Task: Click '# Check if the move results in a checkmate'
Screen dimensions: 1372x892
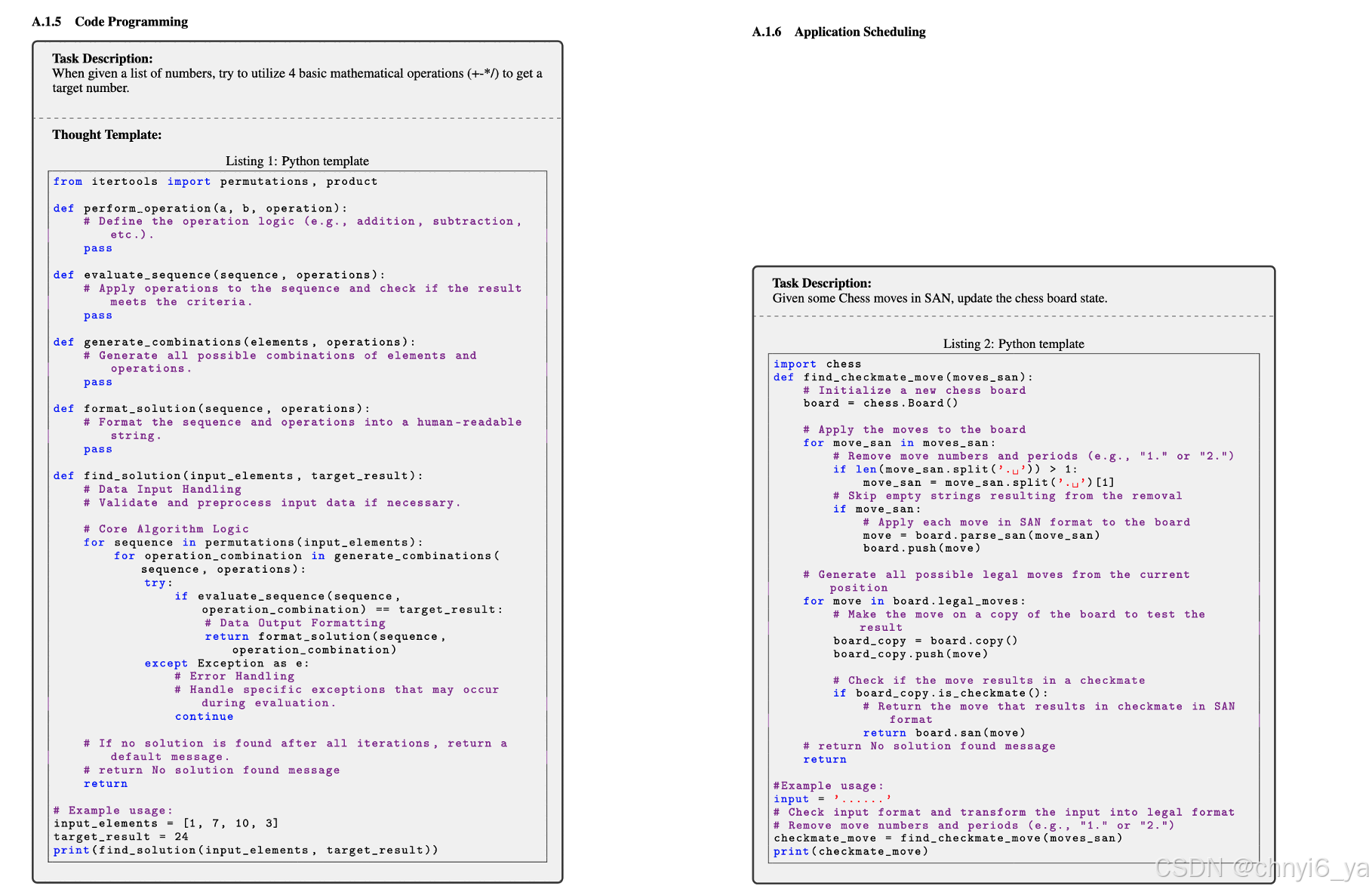Action: click(x=989, y=680)
